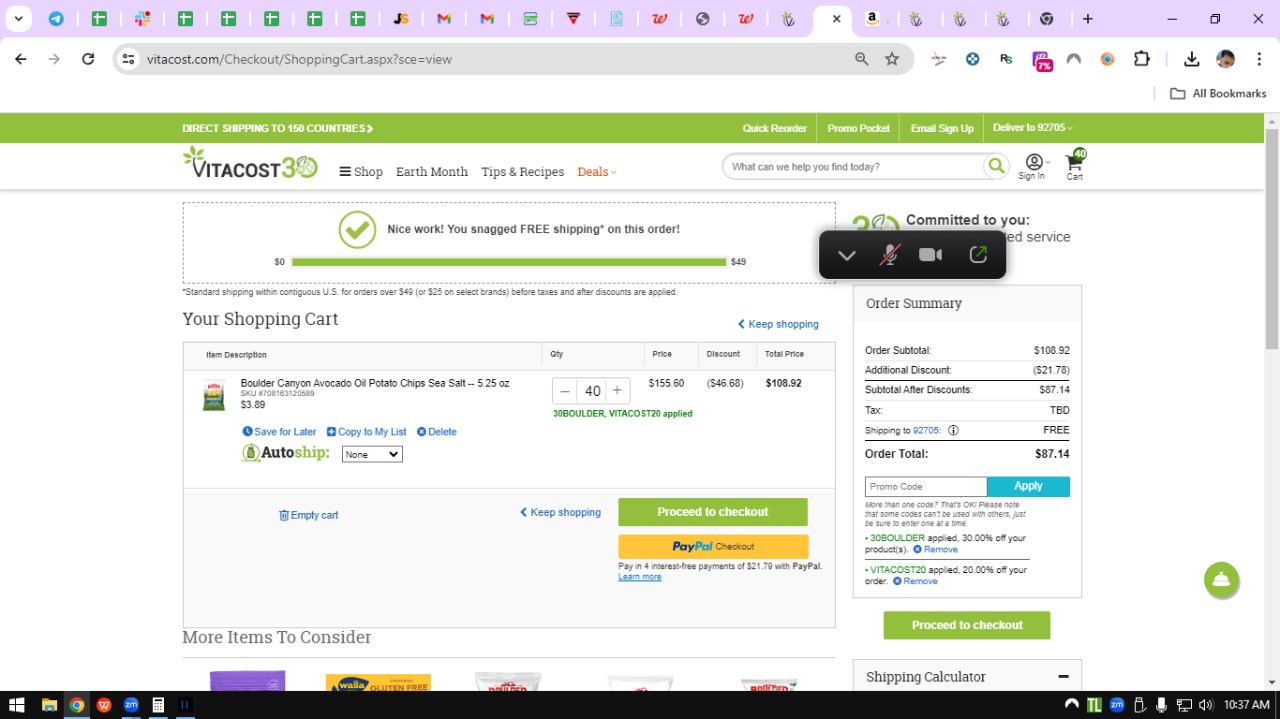Open File Explorer from taskbar
The image size is (1280, 719).
[48, 705]
